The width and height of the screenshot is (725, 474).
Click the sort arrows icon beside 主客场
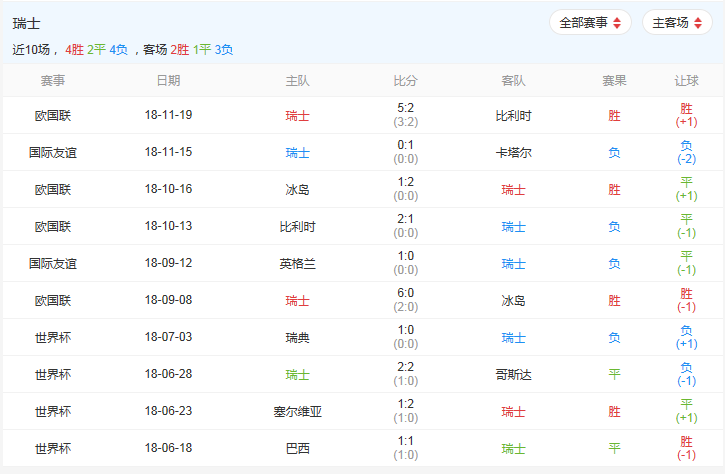point(697,23)
